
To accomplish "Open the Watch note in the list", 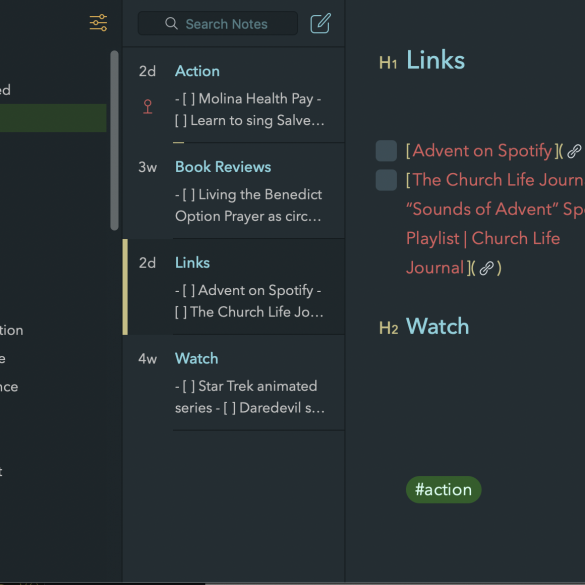I will [234, 382].
